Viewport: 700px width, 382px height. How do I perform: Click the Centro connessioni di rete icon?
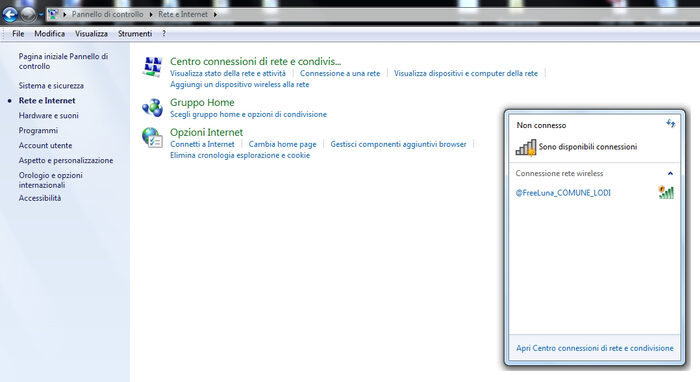(153, 67)
